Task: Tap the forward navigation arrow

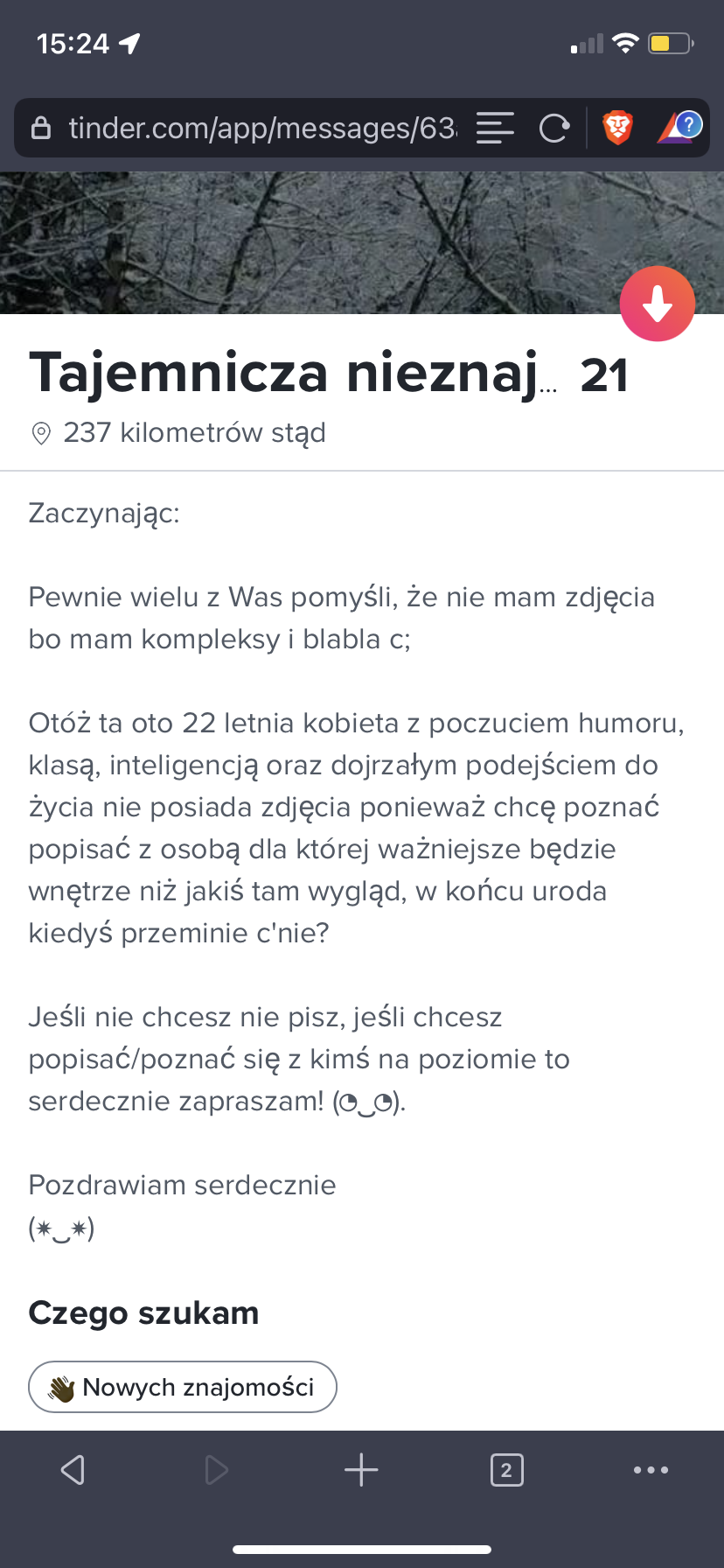Action: pyautogui.click(x=216, y=1469)
